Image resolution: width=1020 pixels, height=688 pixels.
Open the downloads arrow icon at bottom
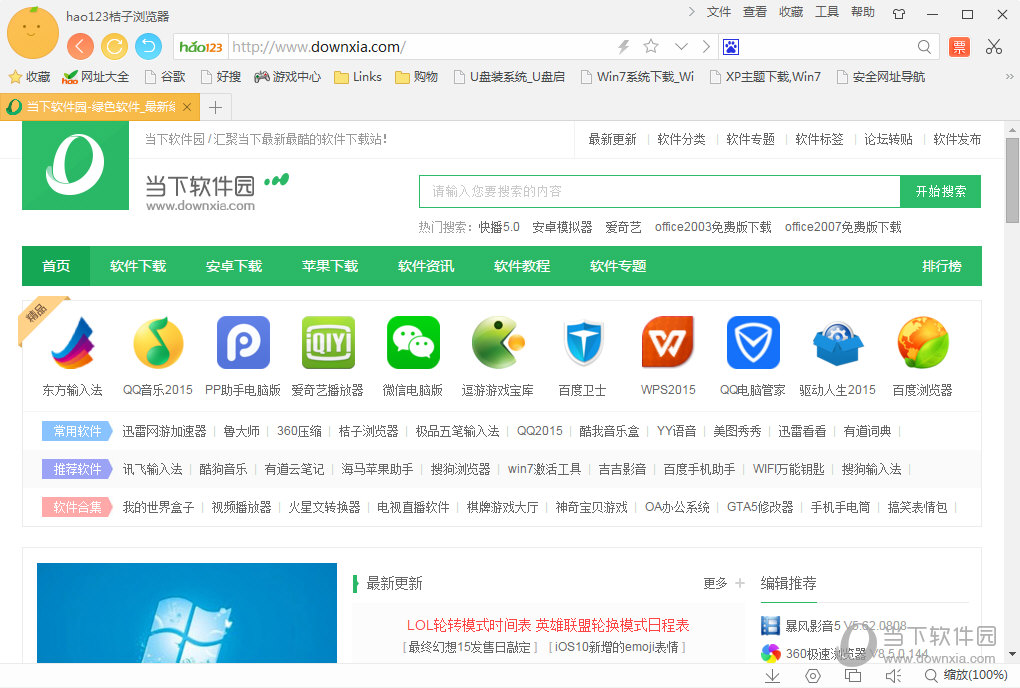pos(772,676)
